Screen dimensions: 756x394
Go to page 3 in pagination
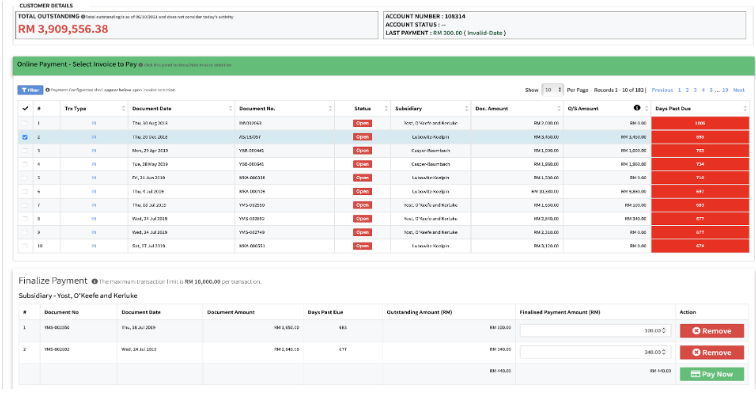coord(695,90)
